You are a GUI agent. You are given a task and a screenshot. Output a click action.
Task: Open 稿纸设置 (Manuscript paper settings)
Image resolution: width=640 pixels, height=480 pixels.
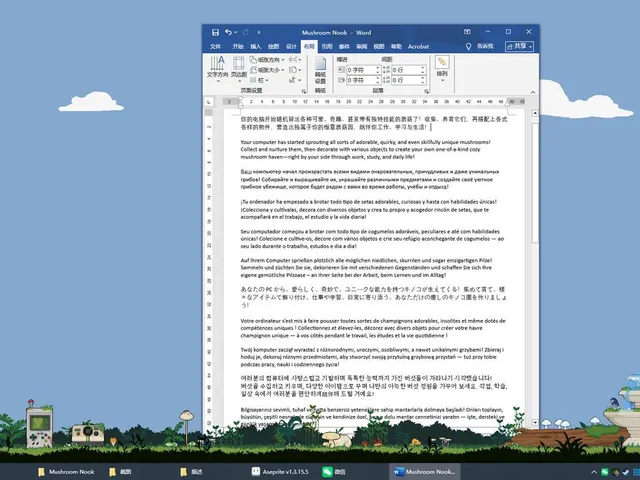(320, 70)
